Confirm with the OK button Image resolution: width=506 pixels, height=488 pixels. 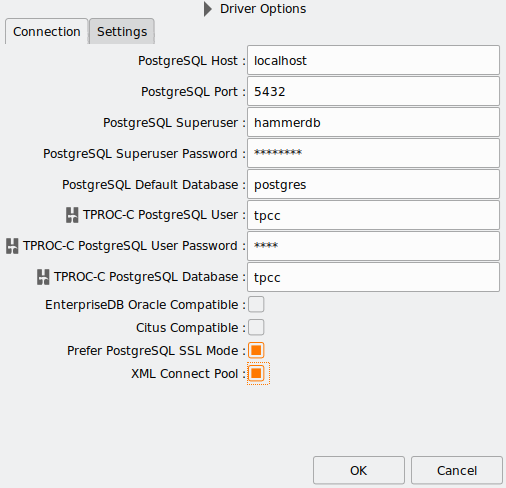(x=359, y=470)
